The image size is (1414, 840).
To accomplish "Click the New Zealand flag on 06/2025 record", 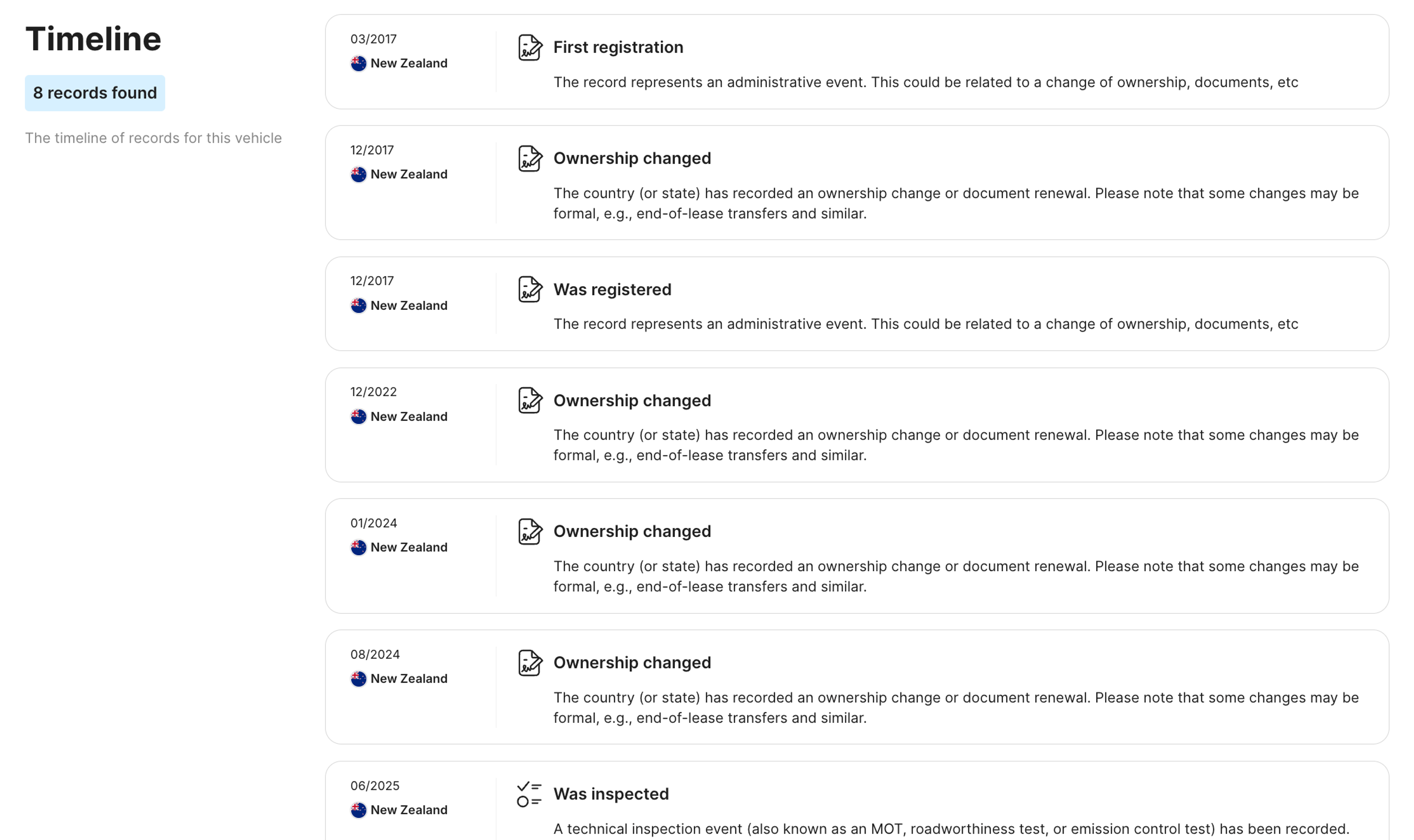I will 358,809.
